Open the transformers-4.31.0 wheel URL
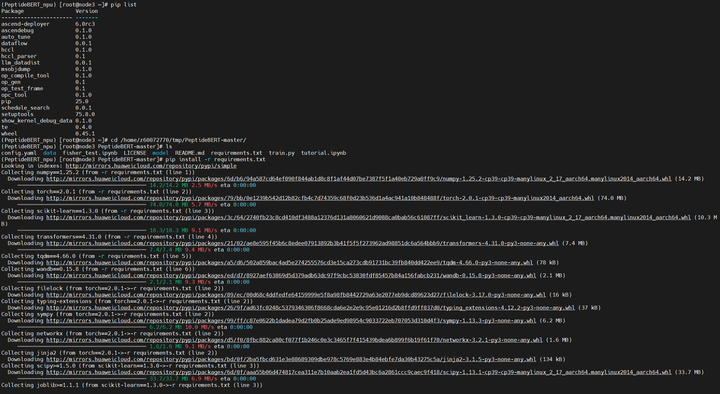Viewport: 720px width, 394px height. click(302, 243)
